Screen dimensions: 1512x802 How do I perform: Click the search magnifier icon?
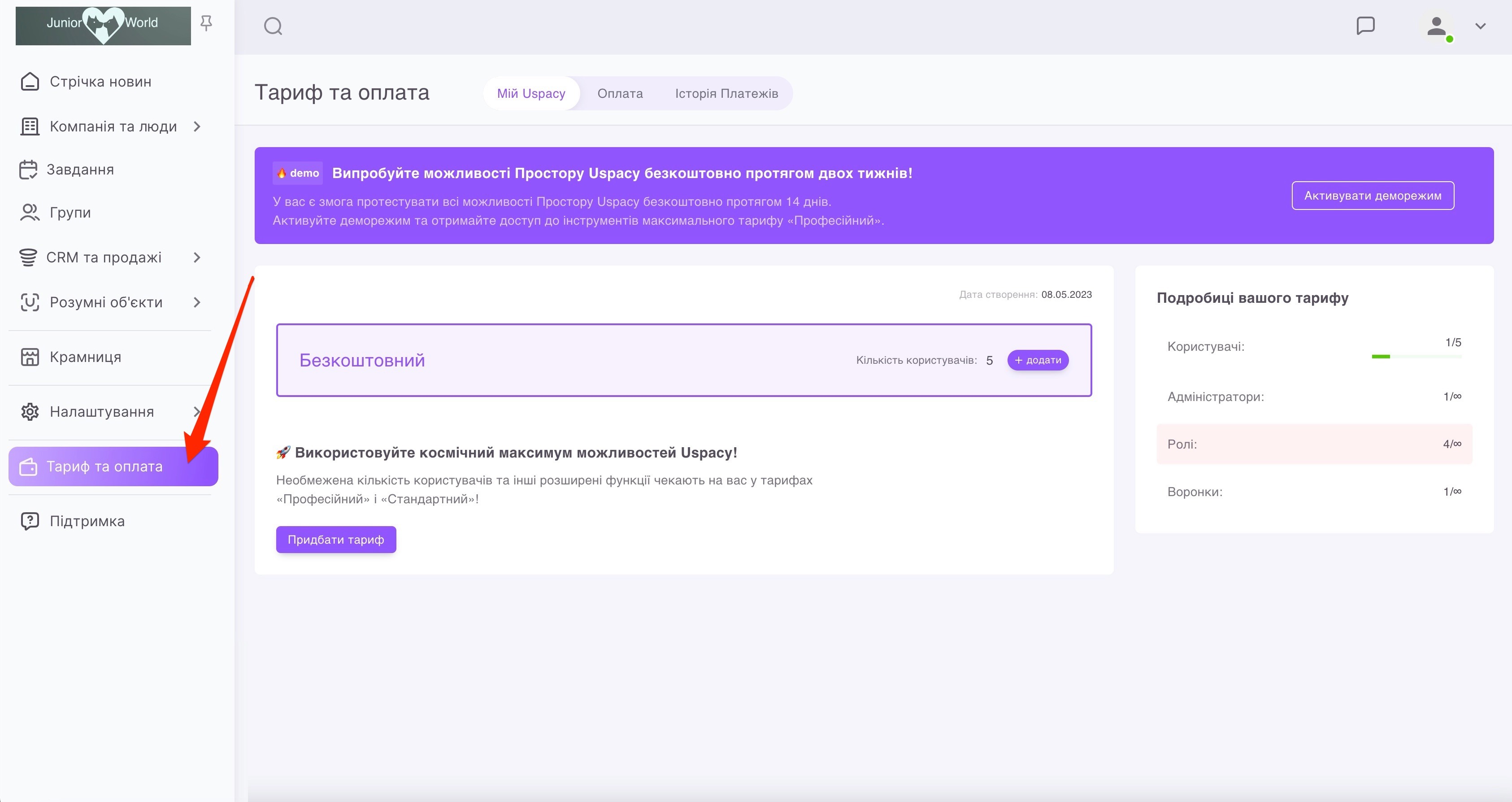pos(273,26)
